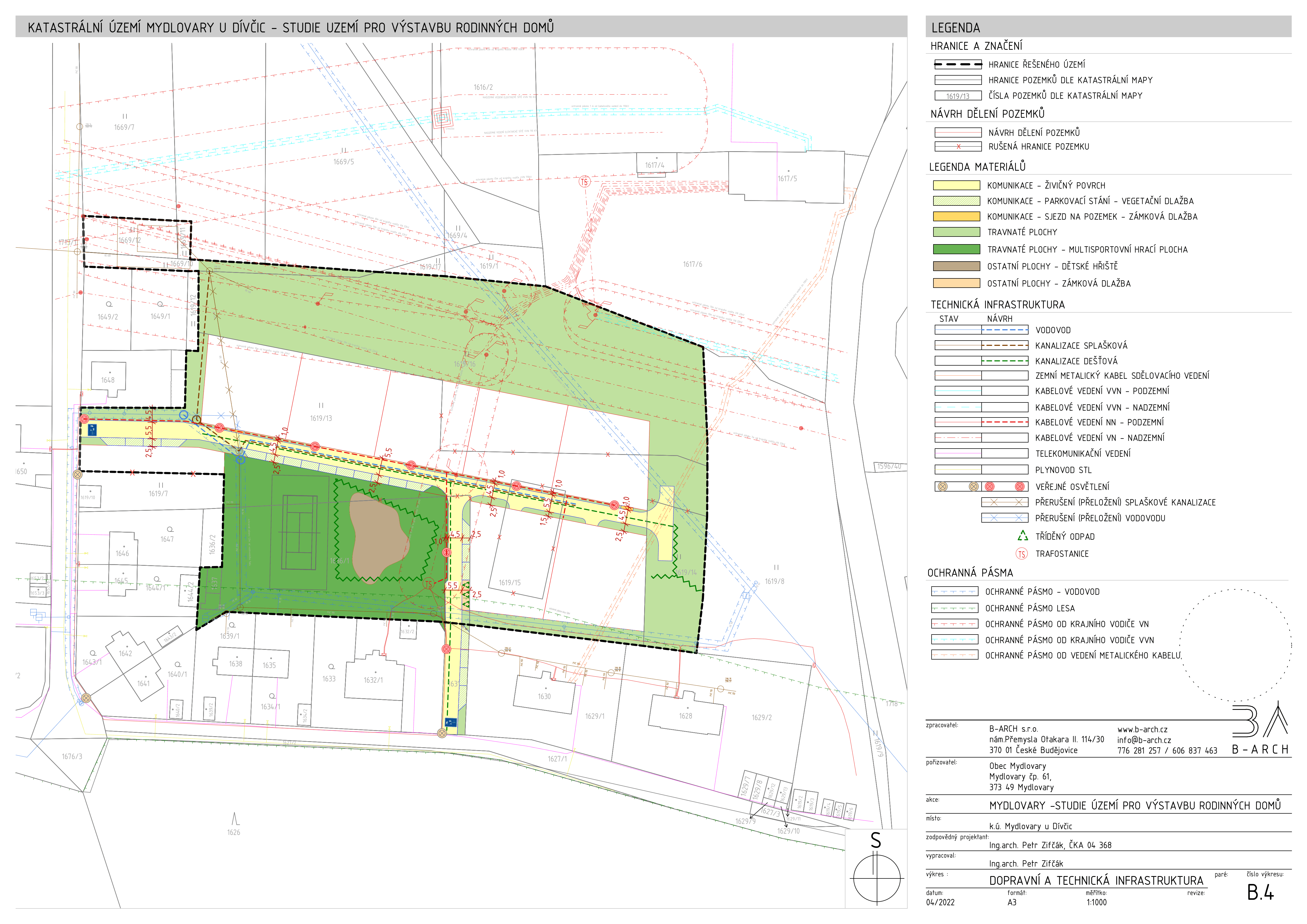Click the info@b-arch.cz email address
This screenshot has width=1307, height=924.
1144,740
